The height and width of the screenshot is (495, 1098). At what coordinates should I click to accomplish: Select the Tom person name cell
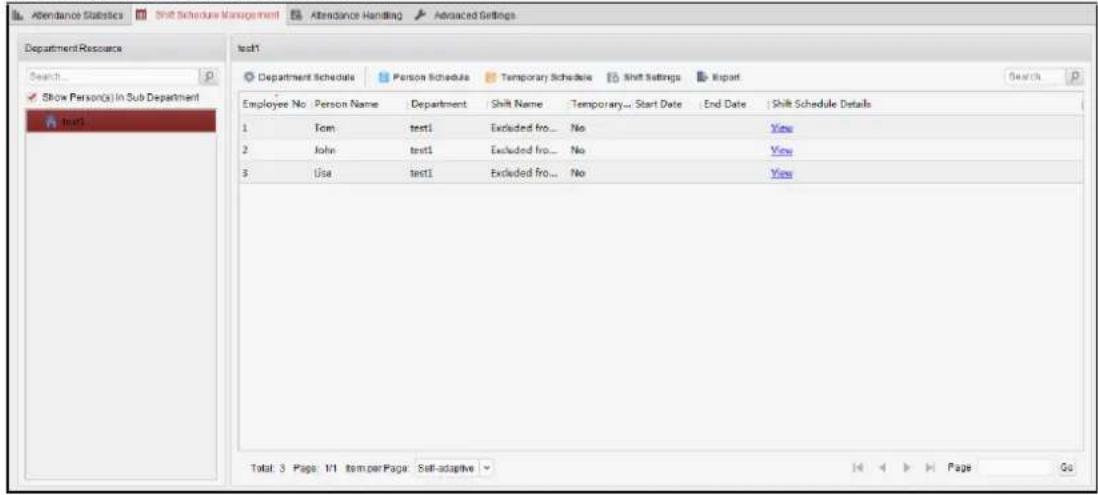[325, 127]
